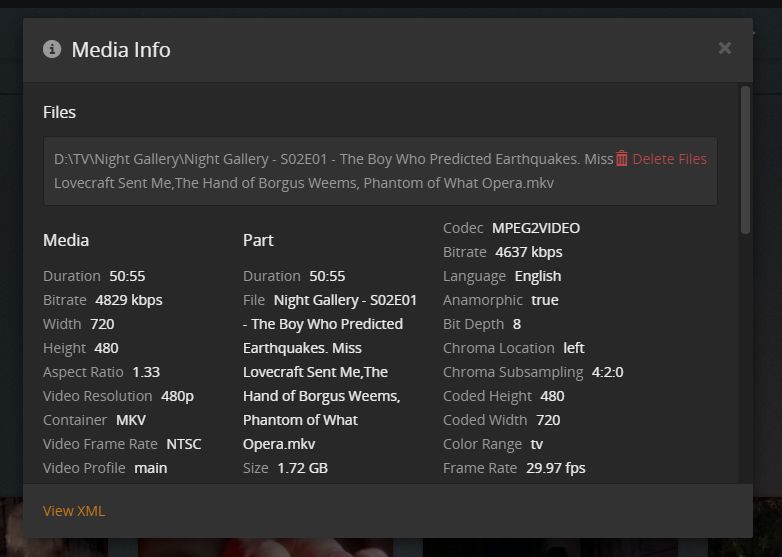The width and height of the screenshot is (782, 557).
Task: Click the red trash can icon
Action: coord(622,158)
